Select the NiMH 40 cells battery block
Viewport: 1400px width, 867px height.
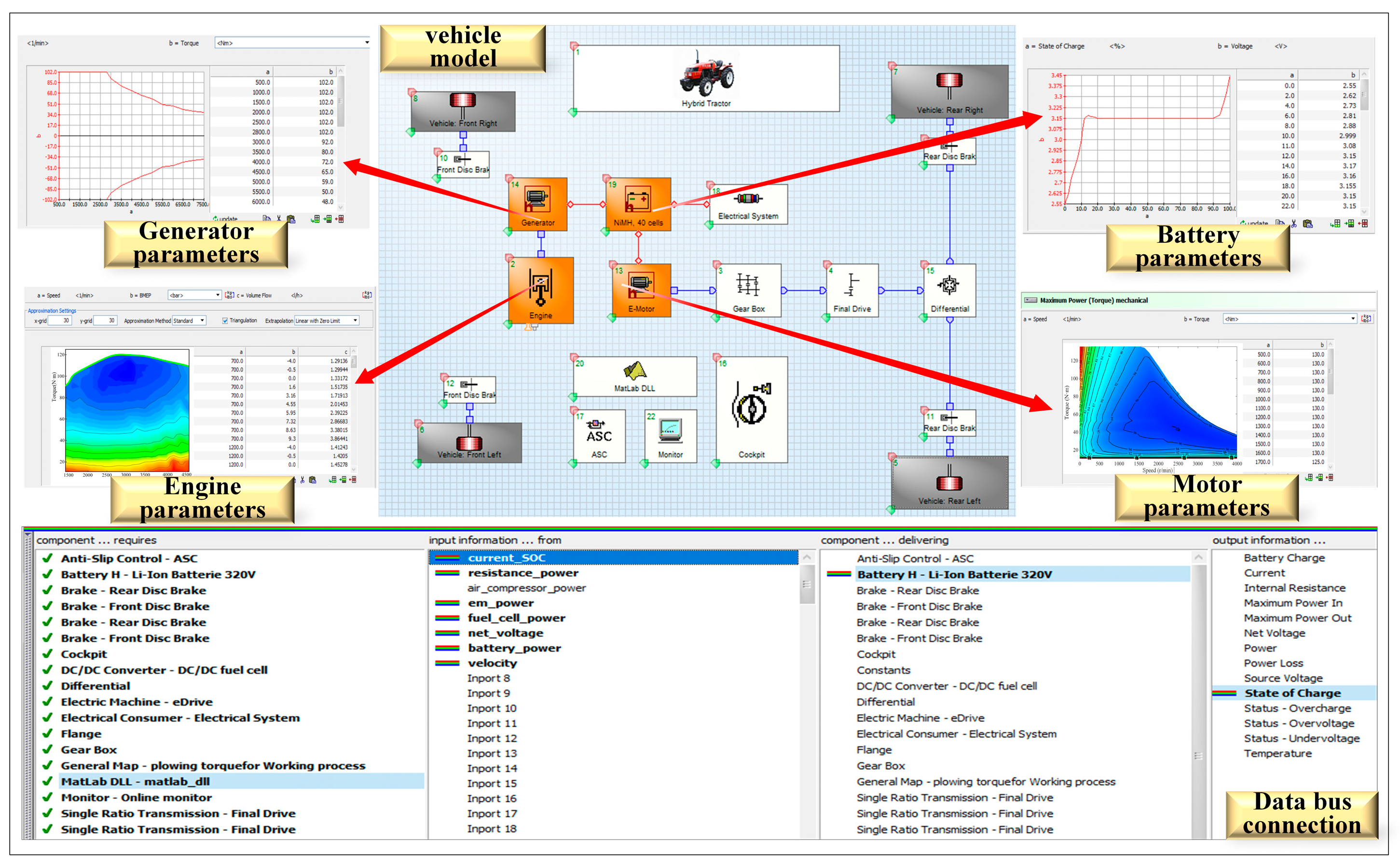637,203
